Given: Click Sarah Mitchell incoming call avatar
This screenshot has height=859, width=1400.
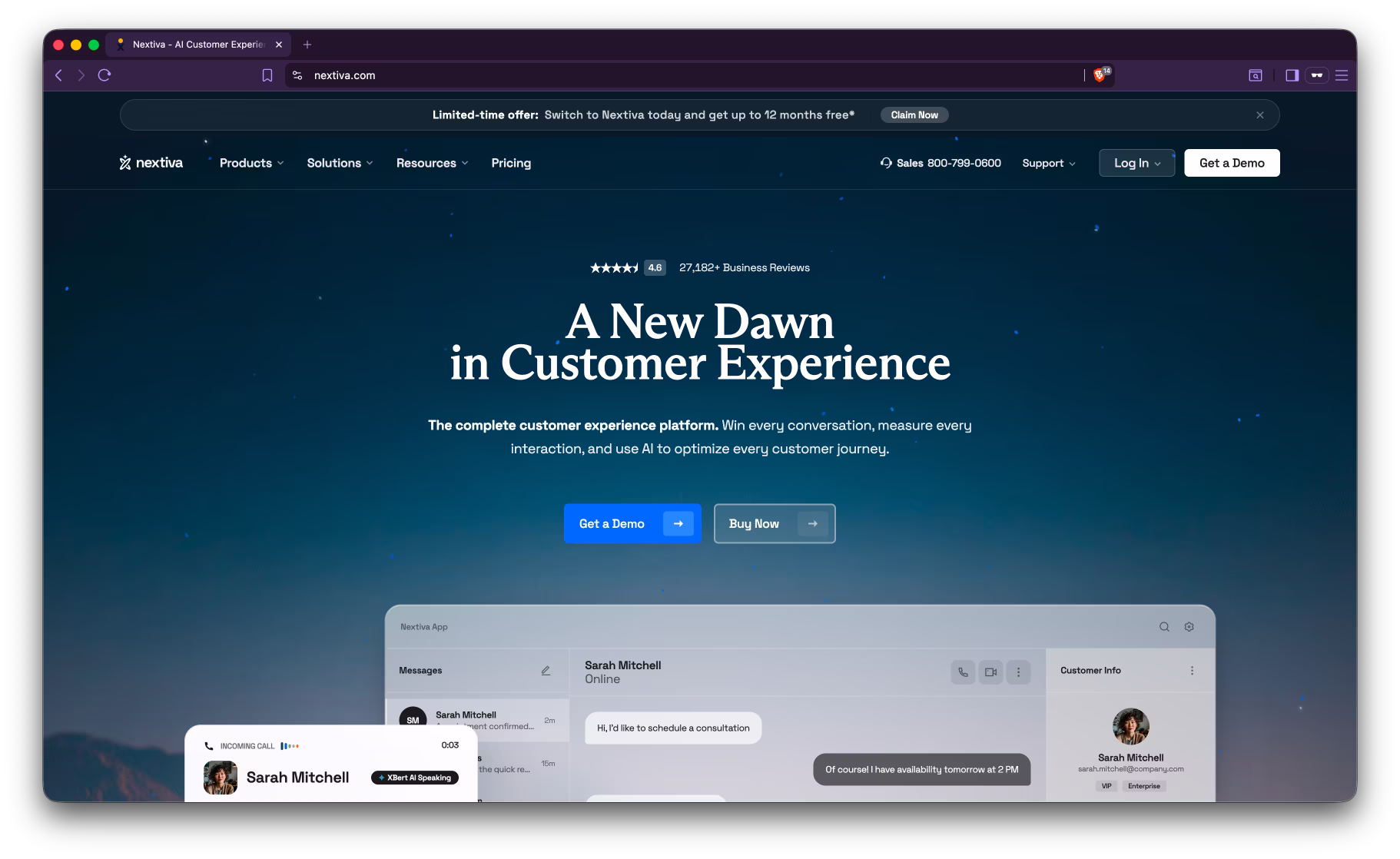Looking at the screenshot, I should (221, 778).
